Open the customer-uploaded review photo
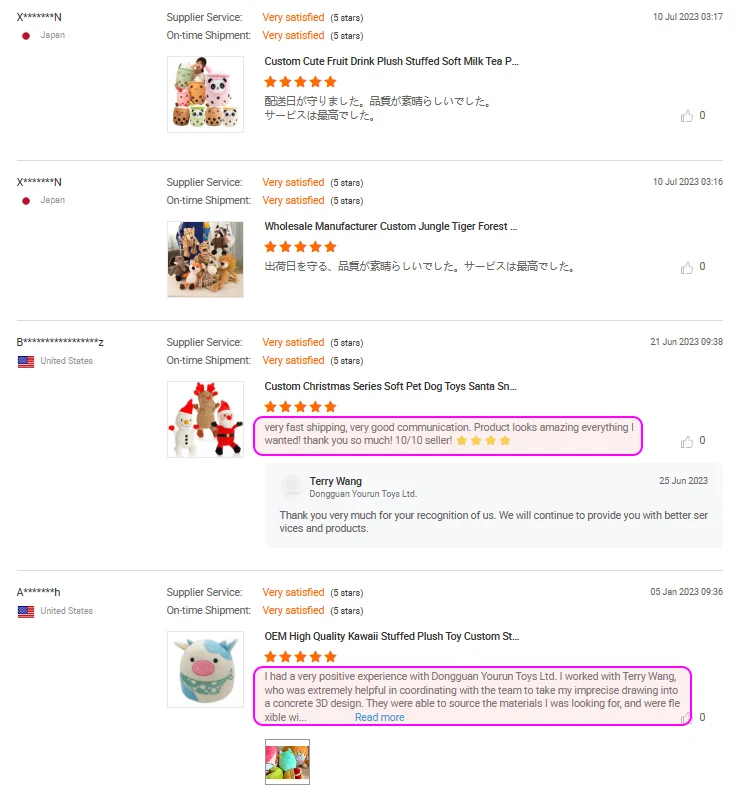 coord(287,762)
